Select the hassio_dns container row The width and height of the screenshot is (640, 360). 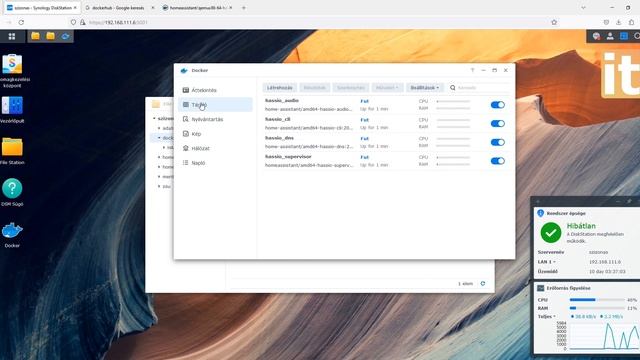386,142
